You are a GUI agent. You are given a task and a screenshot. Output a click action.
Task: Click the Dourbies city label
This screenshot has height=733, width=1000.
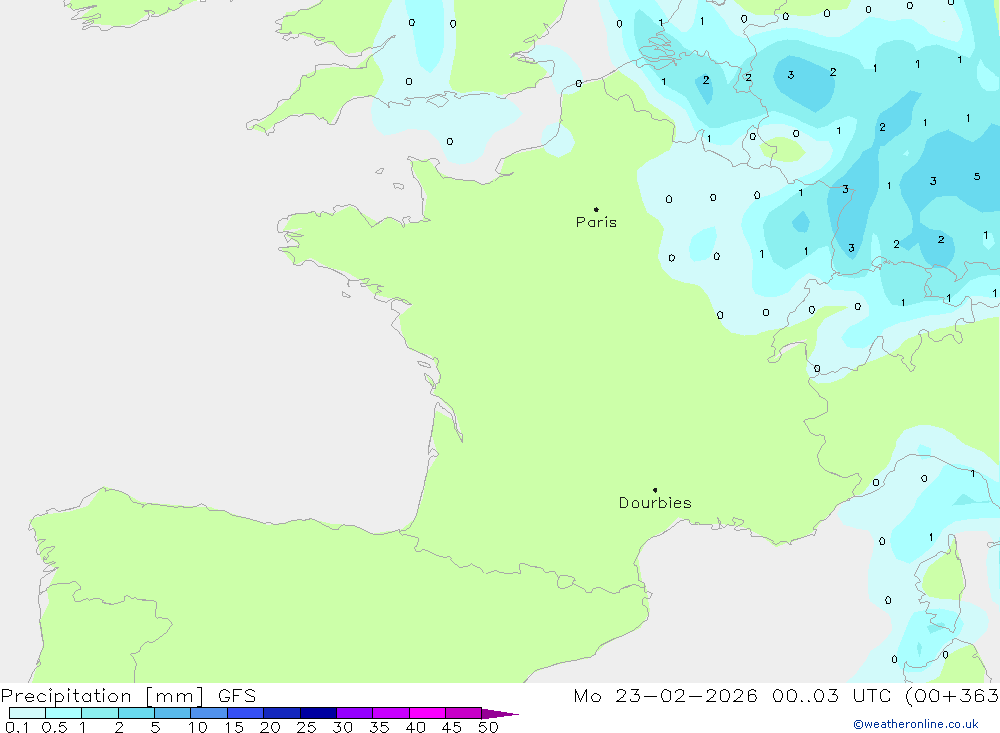655,503
